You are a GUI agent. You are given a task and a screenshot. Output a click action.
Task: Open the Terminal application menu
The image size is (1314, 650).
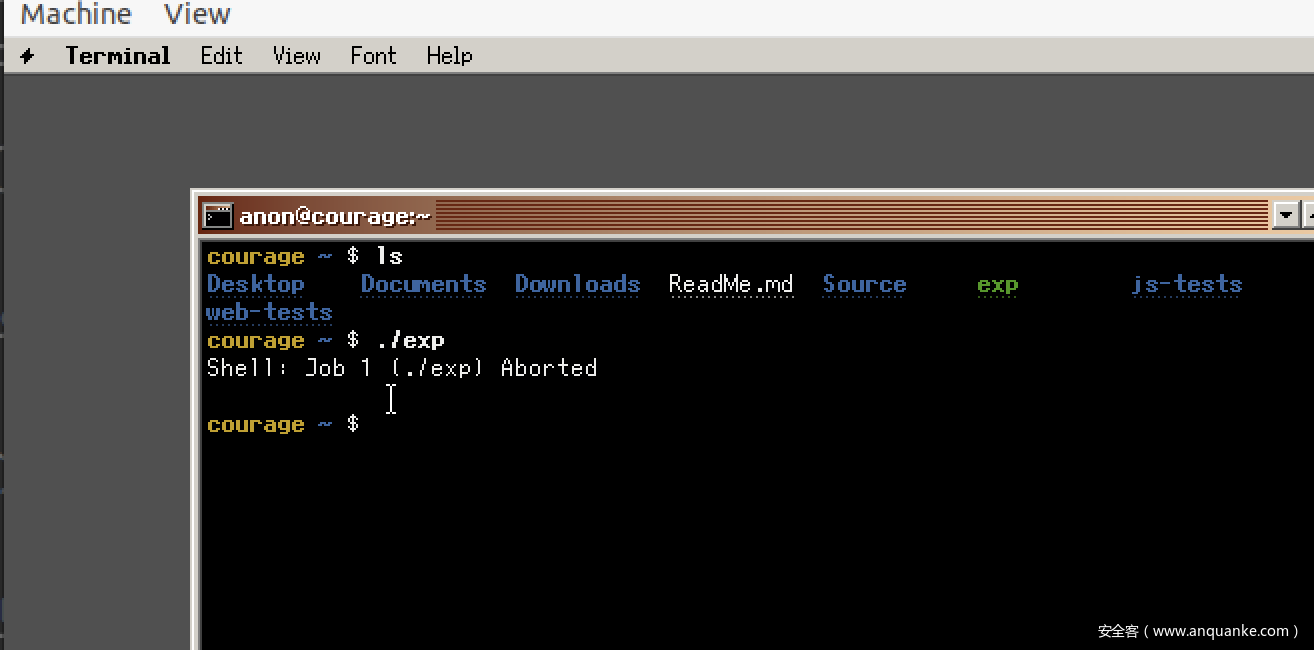click(118, 56)
